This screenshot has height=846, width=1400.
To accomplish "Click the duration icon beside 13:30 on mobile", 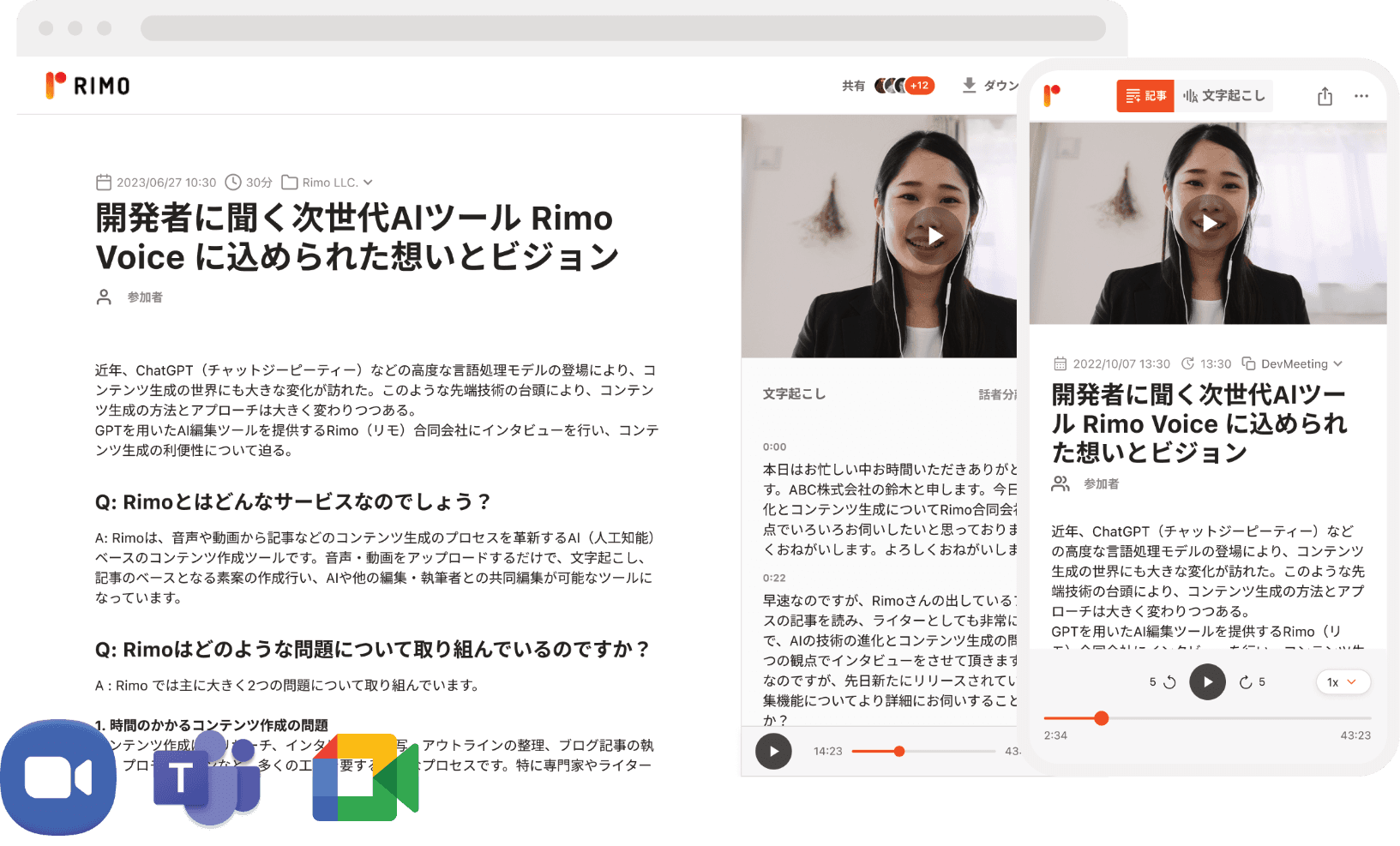I will pyautogui.click(x=1187, y=363).
